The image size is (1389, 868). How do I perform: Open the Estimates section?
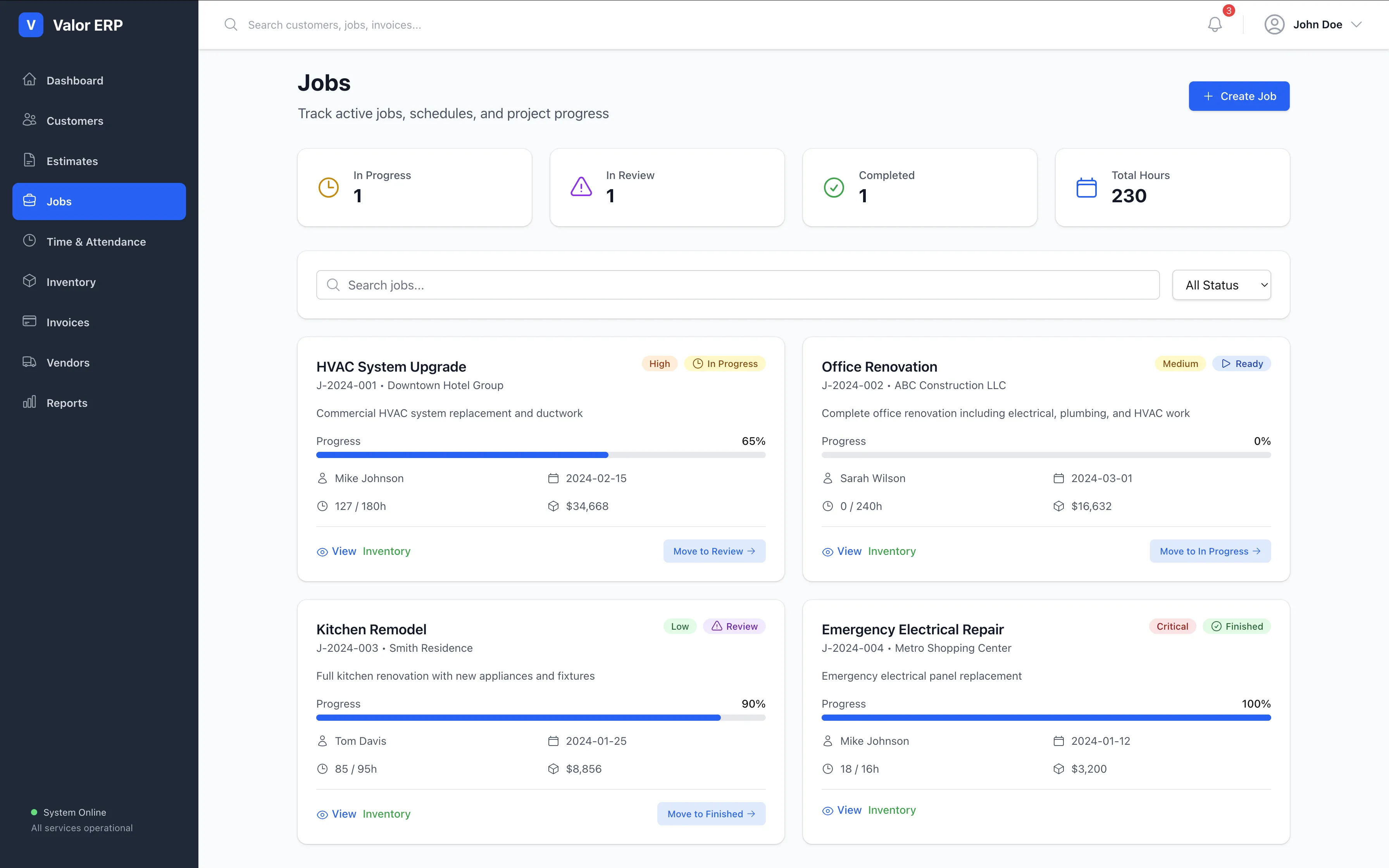[x=72, y=161]
